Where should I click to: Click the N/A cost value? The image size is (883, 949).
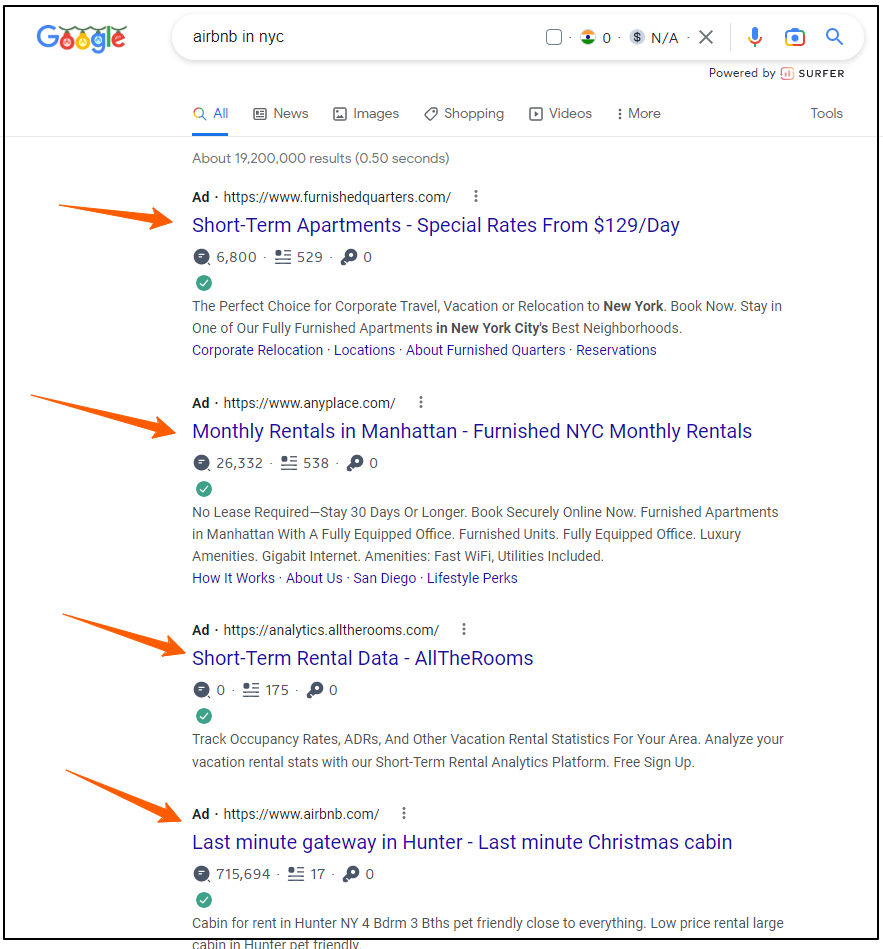(x=665, y=38)
